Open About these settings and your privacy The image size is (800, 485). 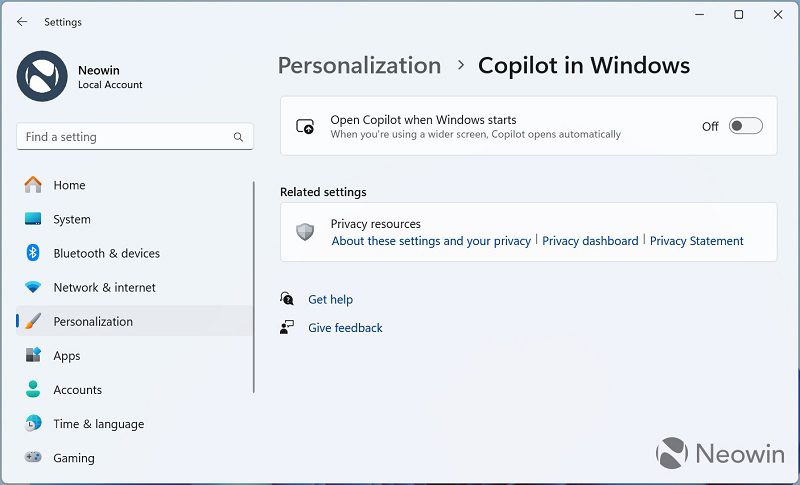pos(431,241)
